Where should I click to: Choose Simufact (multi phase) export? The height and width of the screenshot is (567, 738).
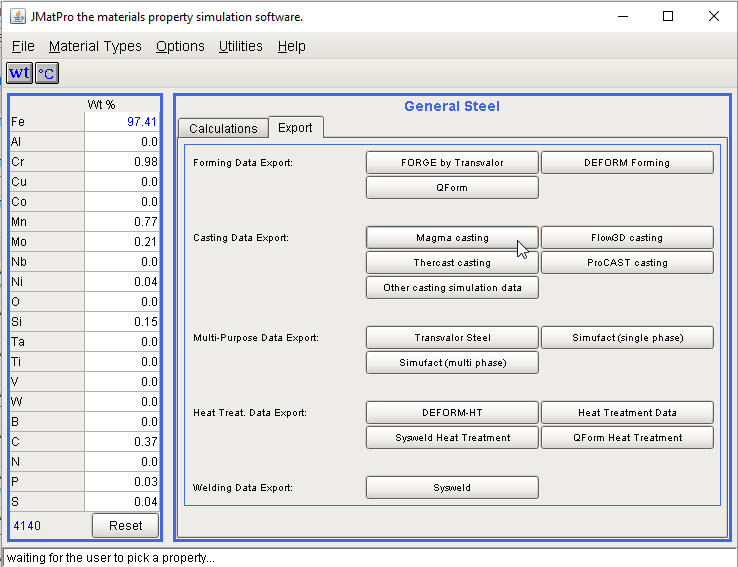click(x=452, y=362)
